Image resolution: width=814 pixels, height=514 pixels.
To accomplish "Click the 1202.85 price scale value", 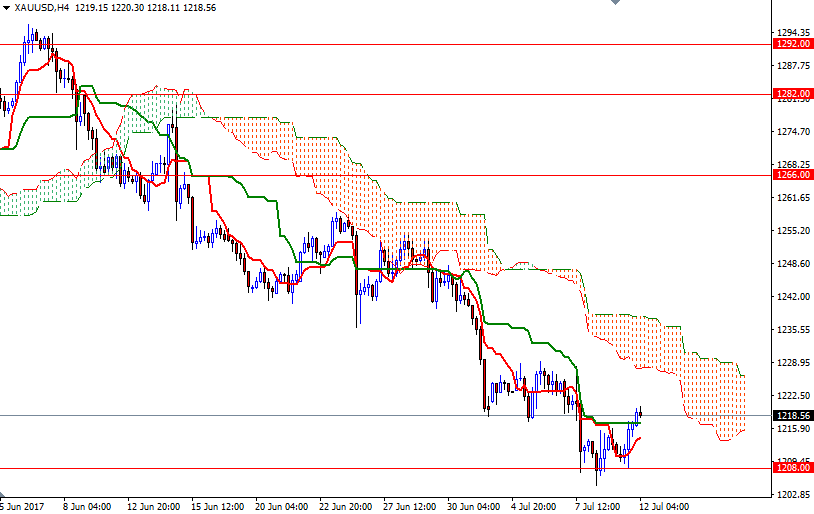I will coord(793,495).
